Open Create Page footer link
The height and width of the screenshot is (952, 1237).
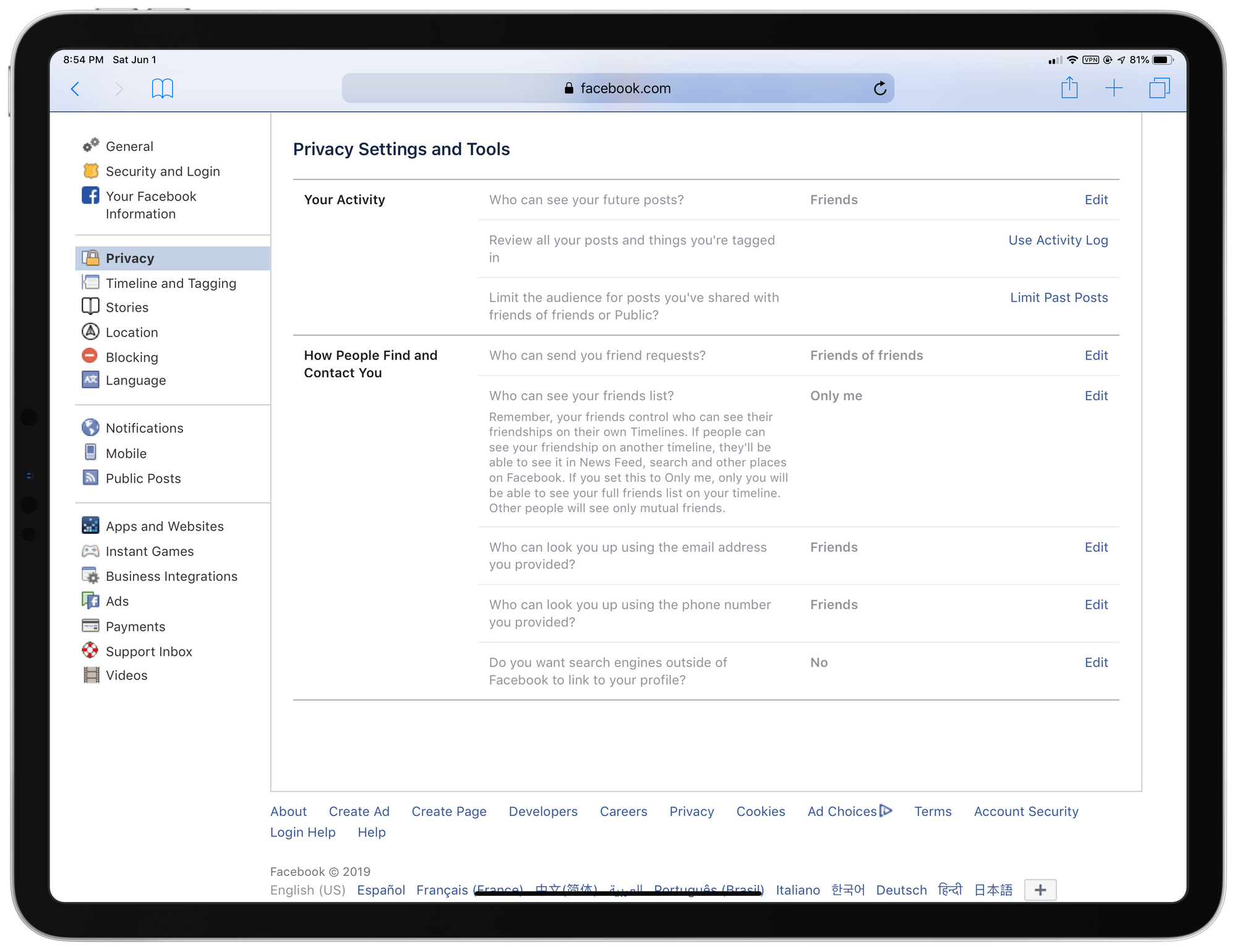click(449, 812)
